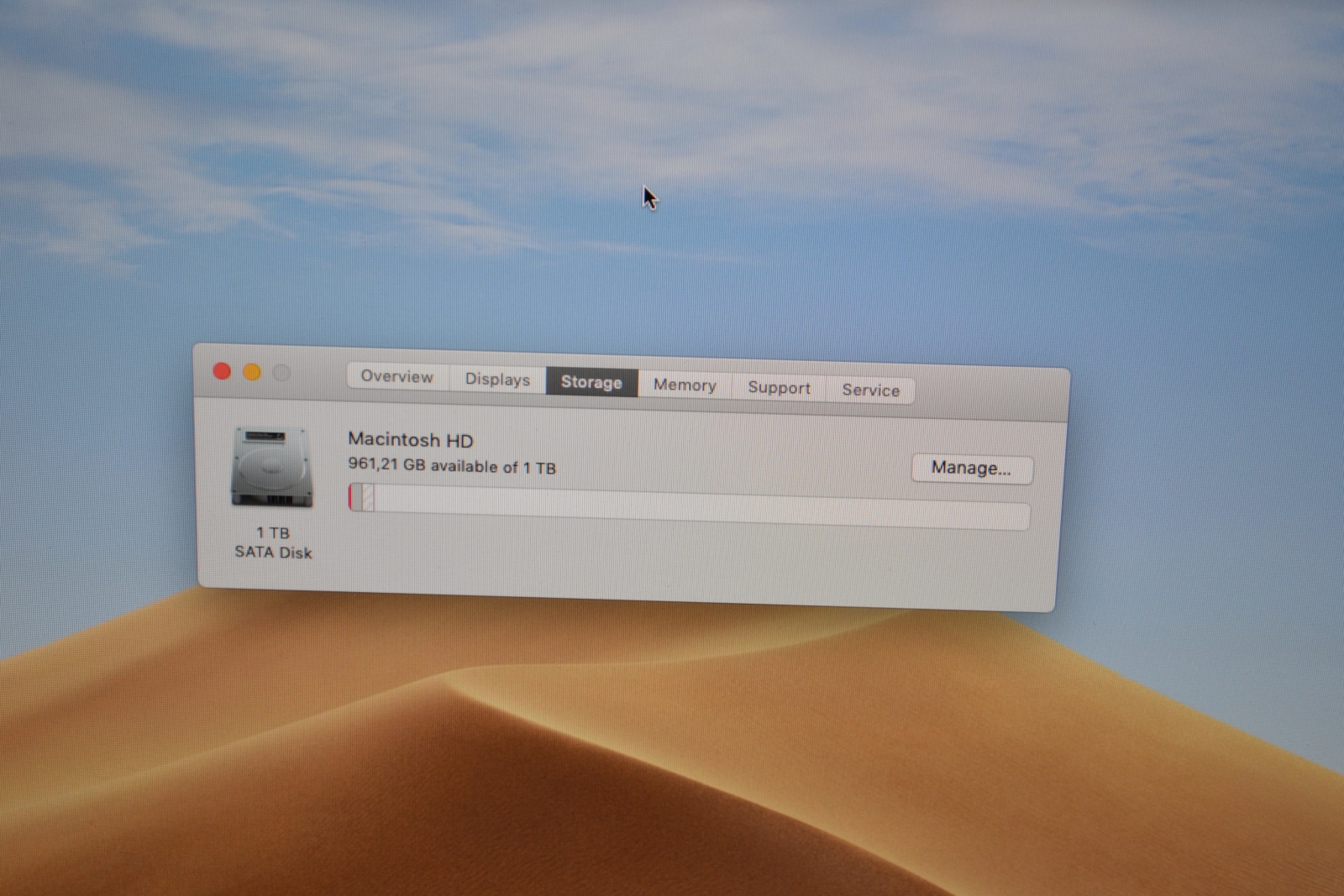
Task: Open the Displays tab
Action: point(496,380)
